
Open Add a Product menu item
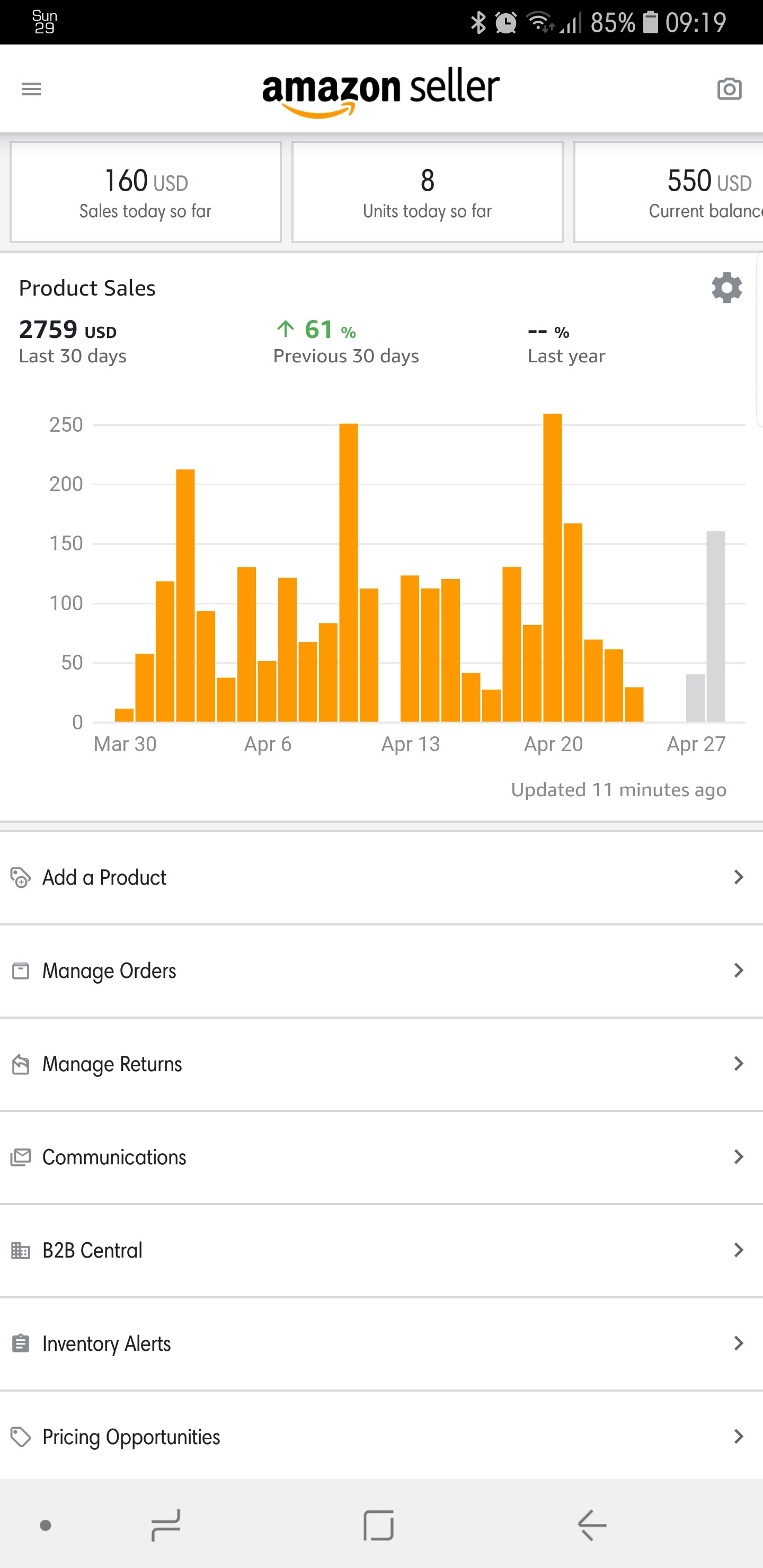pos(381,877)
